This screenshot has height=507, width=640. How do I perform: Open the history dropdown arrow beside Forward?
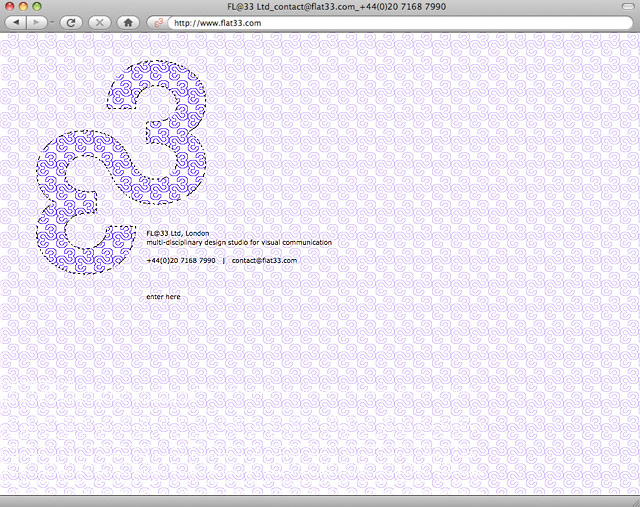(52, 22)
